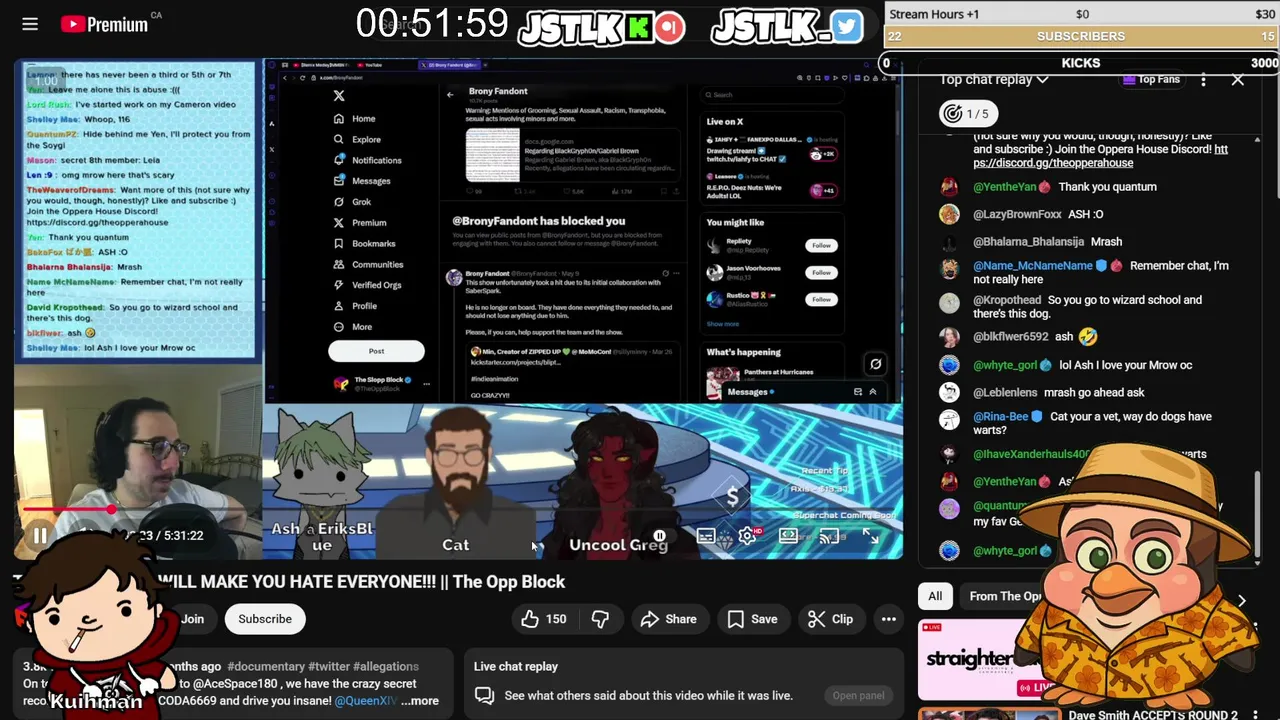Click the Share button
This screenshot has width=1280, height=720.
(x=668, y=619)
